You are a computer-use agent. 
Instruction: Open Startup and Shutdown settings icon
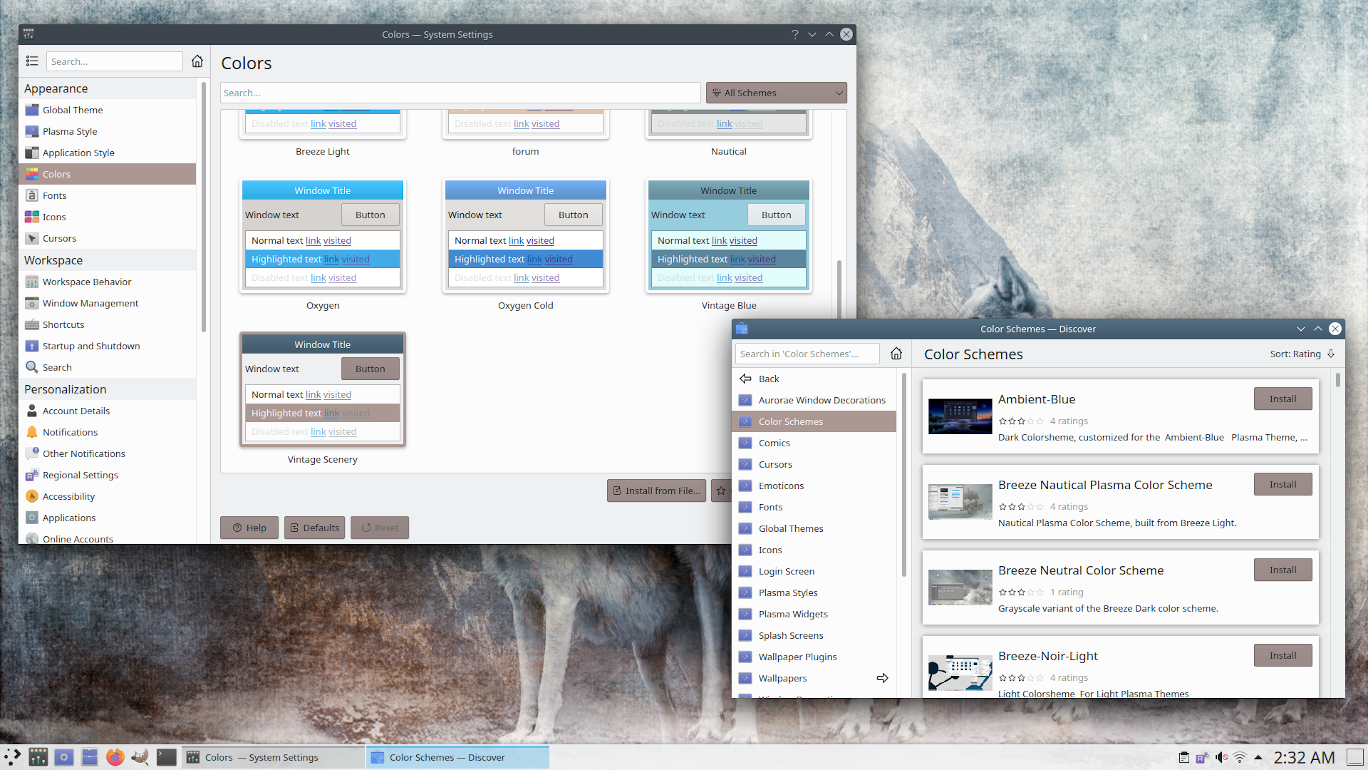tap(32, 346)
